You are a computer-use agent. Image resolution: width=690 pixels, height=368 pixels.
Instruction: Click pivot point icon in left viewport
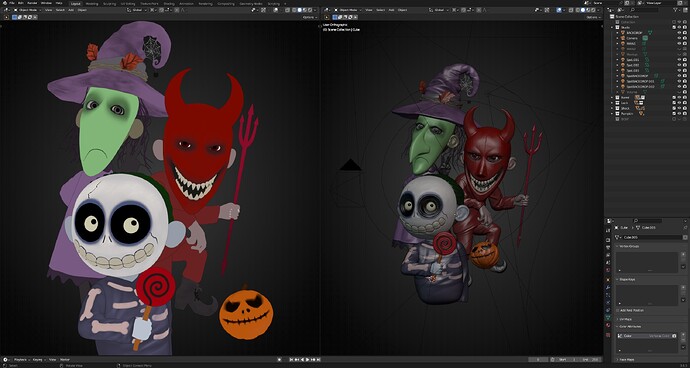click(x=152, y=10)
